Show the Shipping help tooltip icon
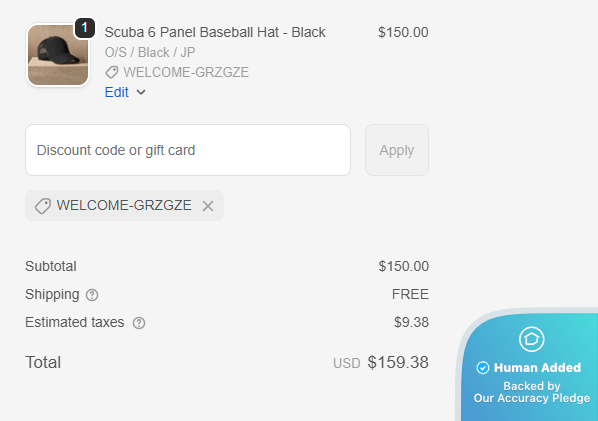The image size is (598, 421). click(x=92, y=295)
